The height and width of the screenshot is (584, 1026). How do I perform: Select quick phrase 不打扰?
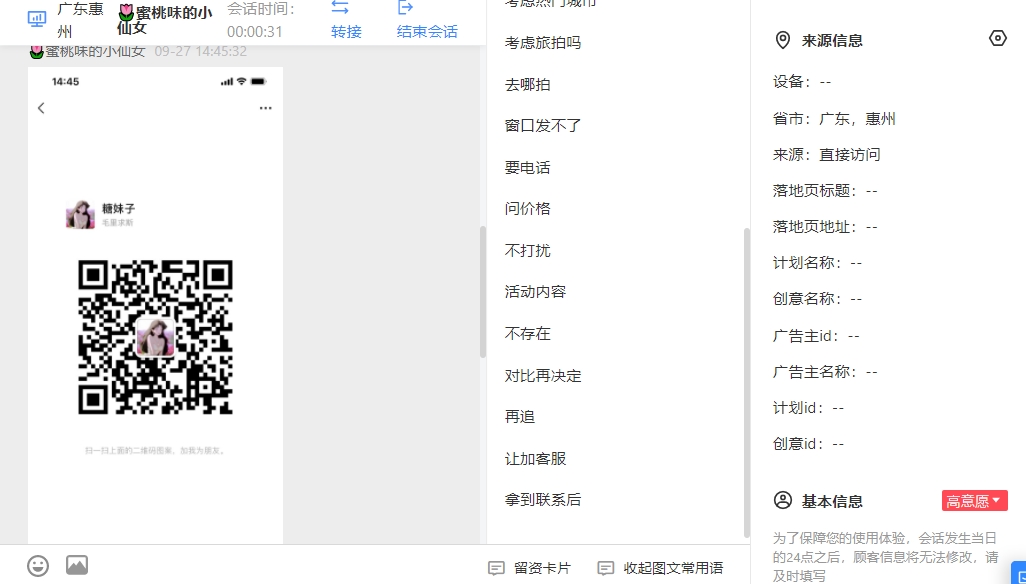pos(527,250)
